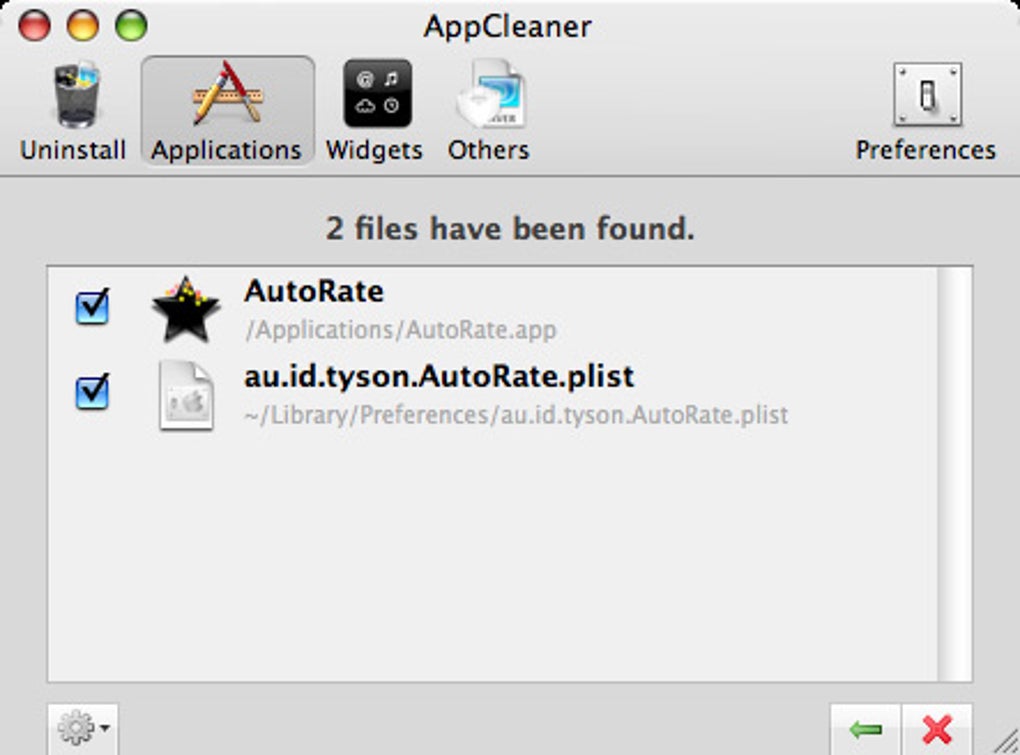1020x755 pixels.
Task: Click the green back arrow button
Action: click(x=866, y=730)
